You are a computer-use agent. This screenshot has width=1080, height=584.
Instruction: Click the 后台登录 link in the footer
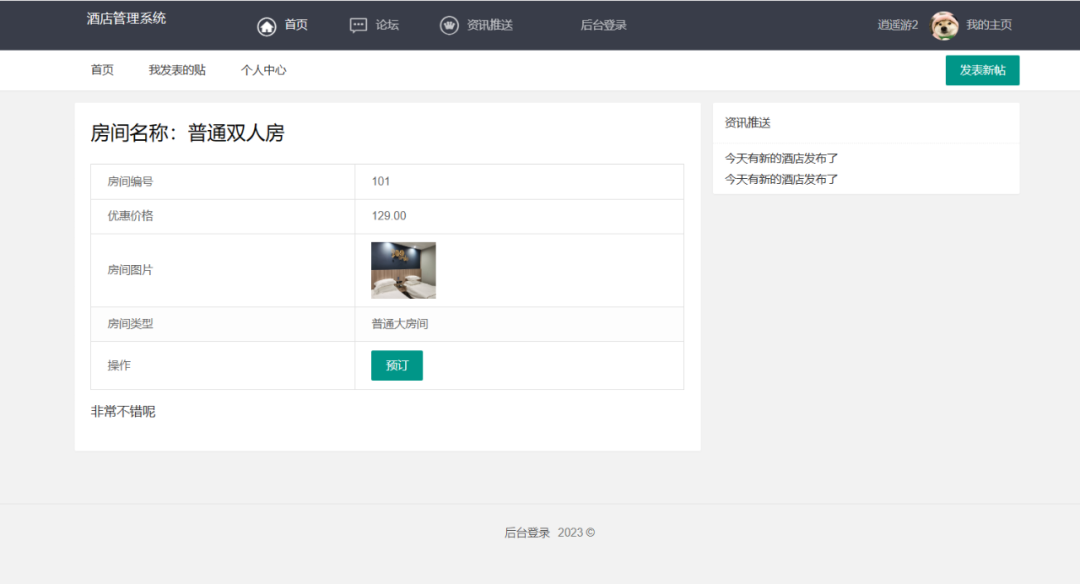(527, 532)
